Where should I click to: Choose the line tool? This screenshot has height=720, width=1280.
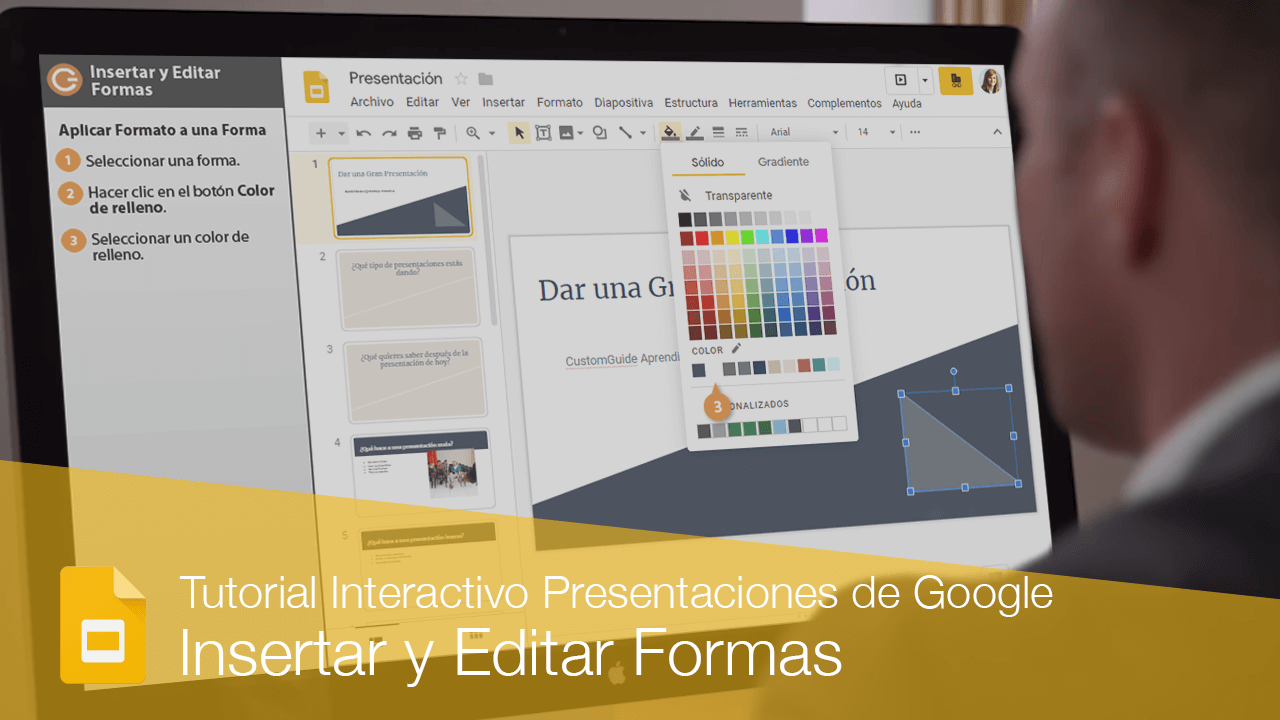coord(625,132)
